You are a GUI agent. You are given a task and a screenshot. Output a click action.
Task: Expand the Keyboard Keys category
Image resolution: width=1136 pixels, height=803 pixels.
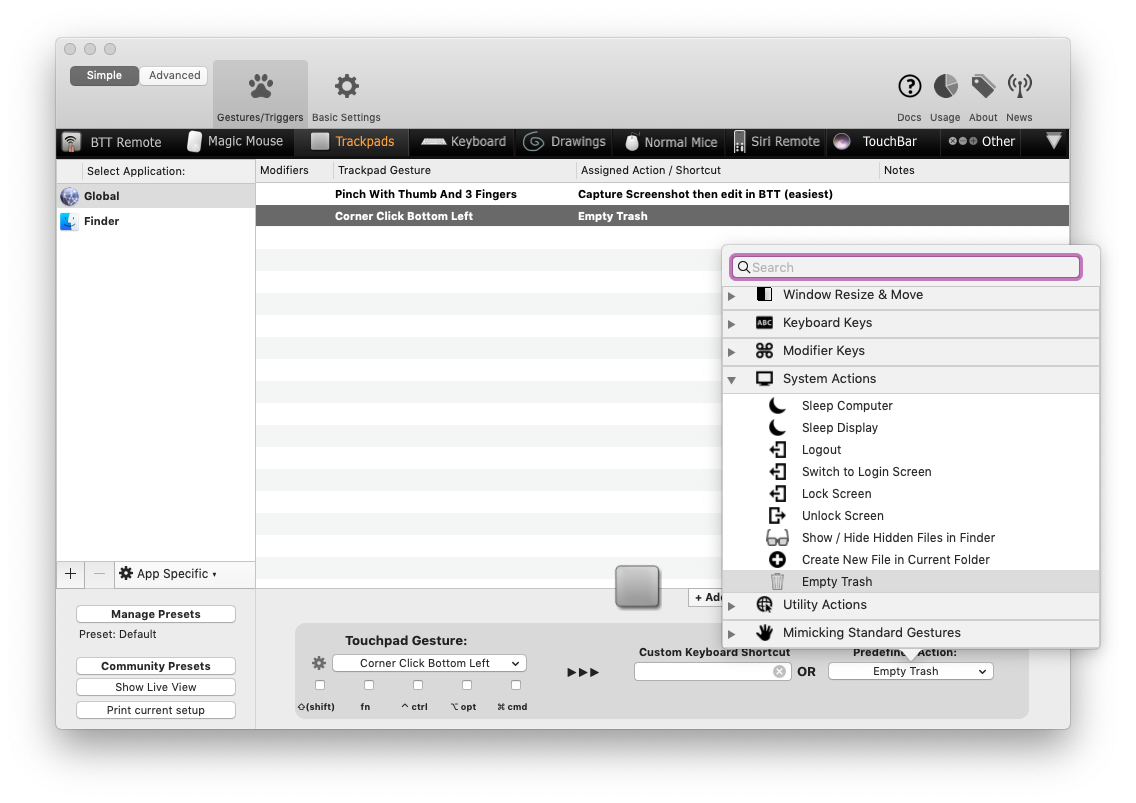(x=732, y=324)
